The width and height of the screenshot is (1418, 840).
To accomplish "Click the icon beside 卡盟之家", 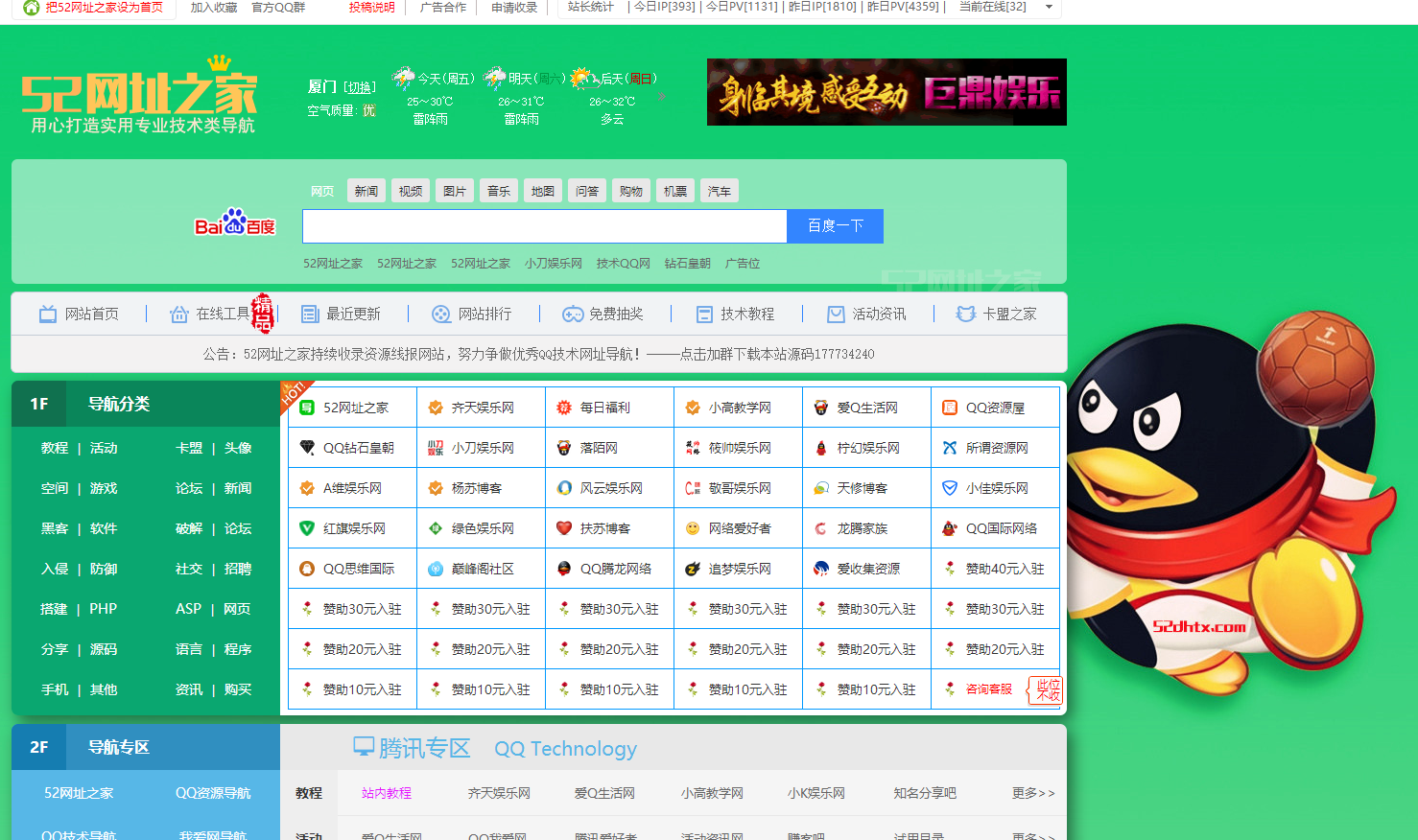I will (x=966, y=314).
